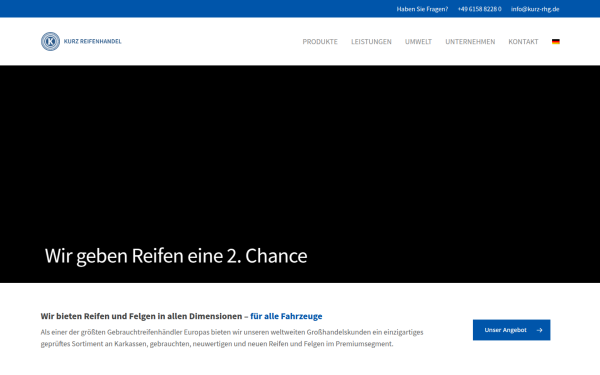Click the headline 'Wir geben Reifen eine 2. Chance'
Screen dimensions: 600x375
(176, 256)
